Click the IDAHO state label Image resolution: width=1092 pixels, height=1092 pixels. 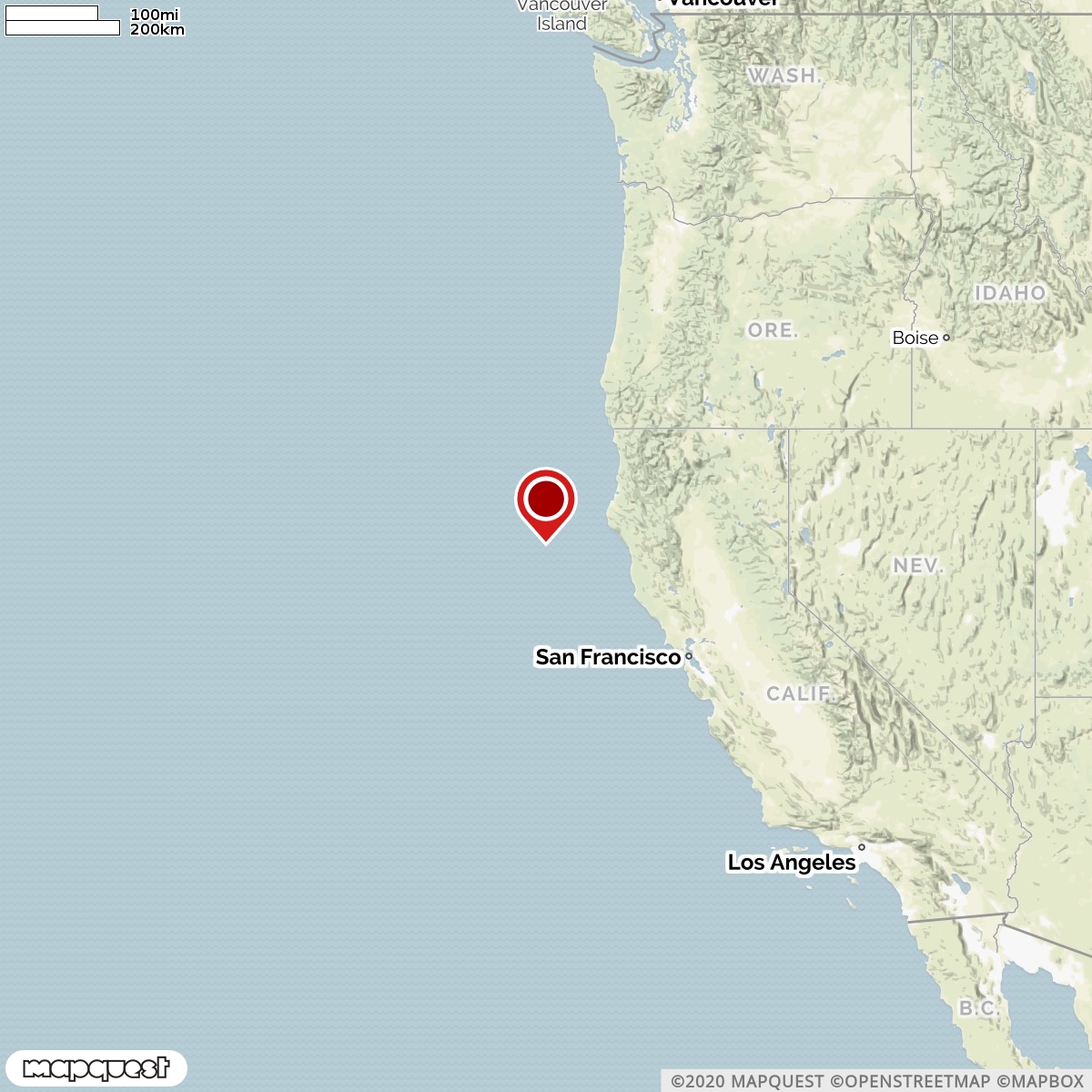coord(1010,293)
